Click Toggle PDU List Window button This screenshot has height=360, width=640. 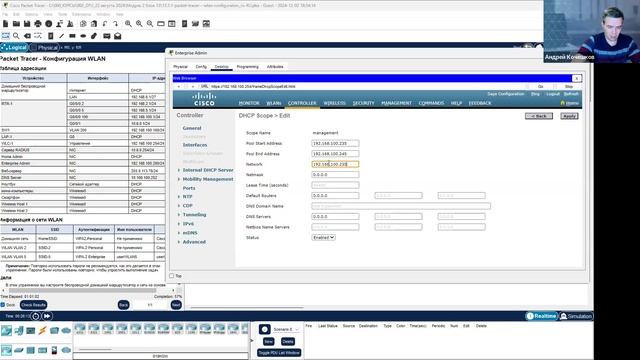point(279,352)
